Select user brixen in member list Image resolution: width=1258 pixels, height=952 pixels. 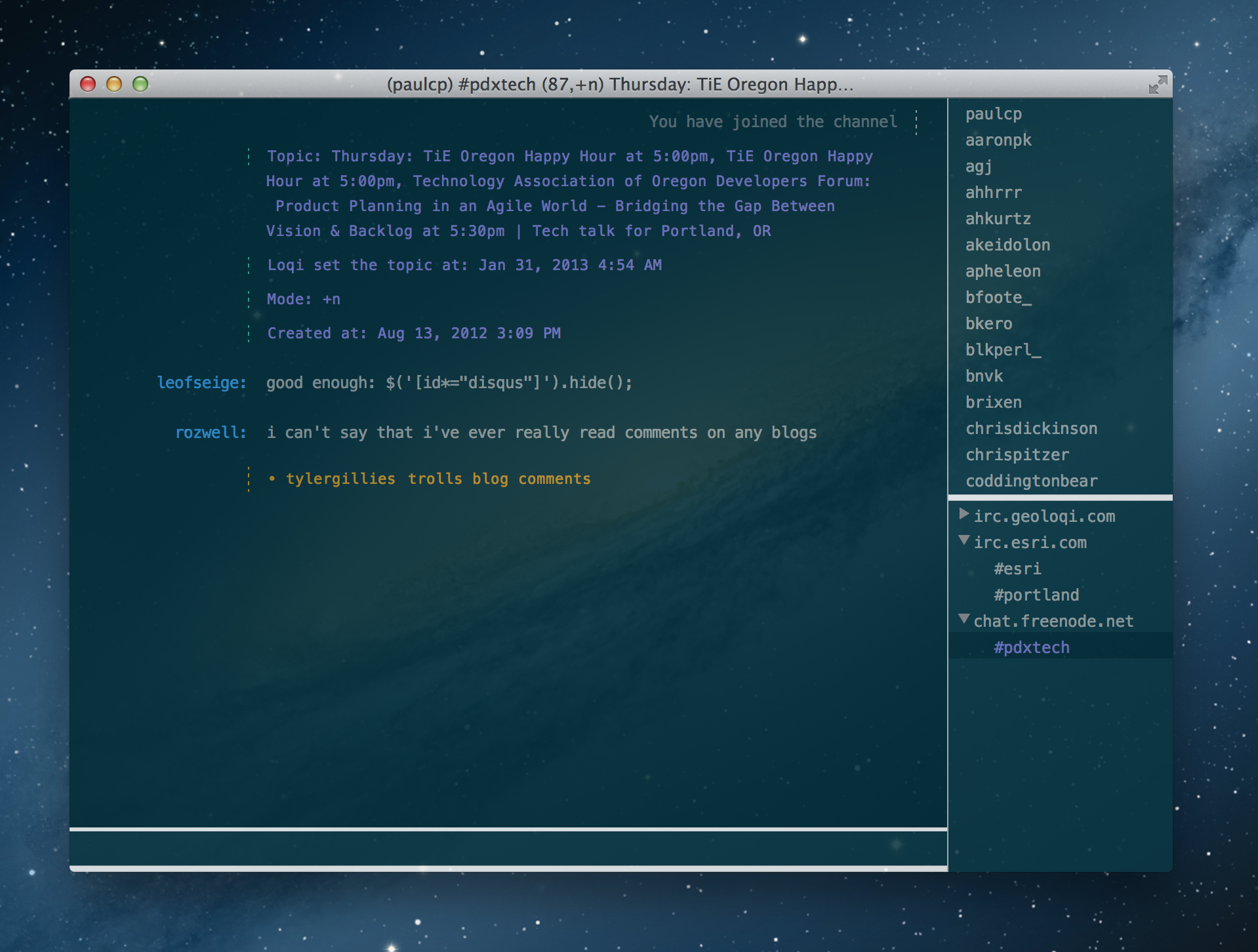click(x=993, y=403)
